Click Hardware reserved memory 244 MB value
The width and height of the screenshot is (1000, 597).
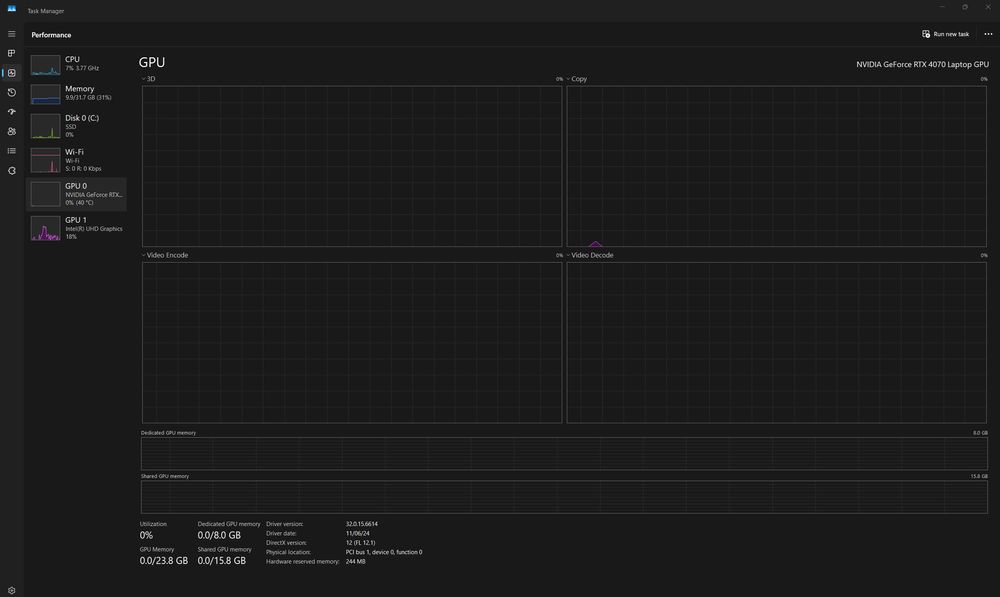355,562
